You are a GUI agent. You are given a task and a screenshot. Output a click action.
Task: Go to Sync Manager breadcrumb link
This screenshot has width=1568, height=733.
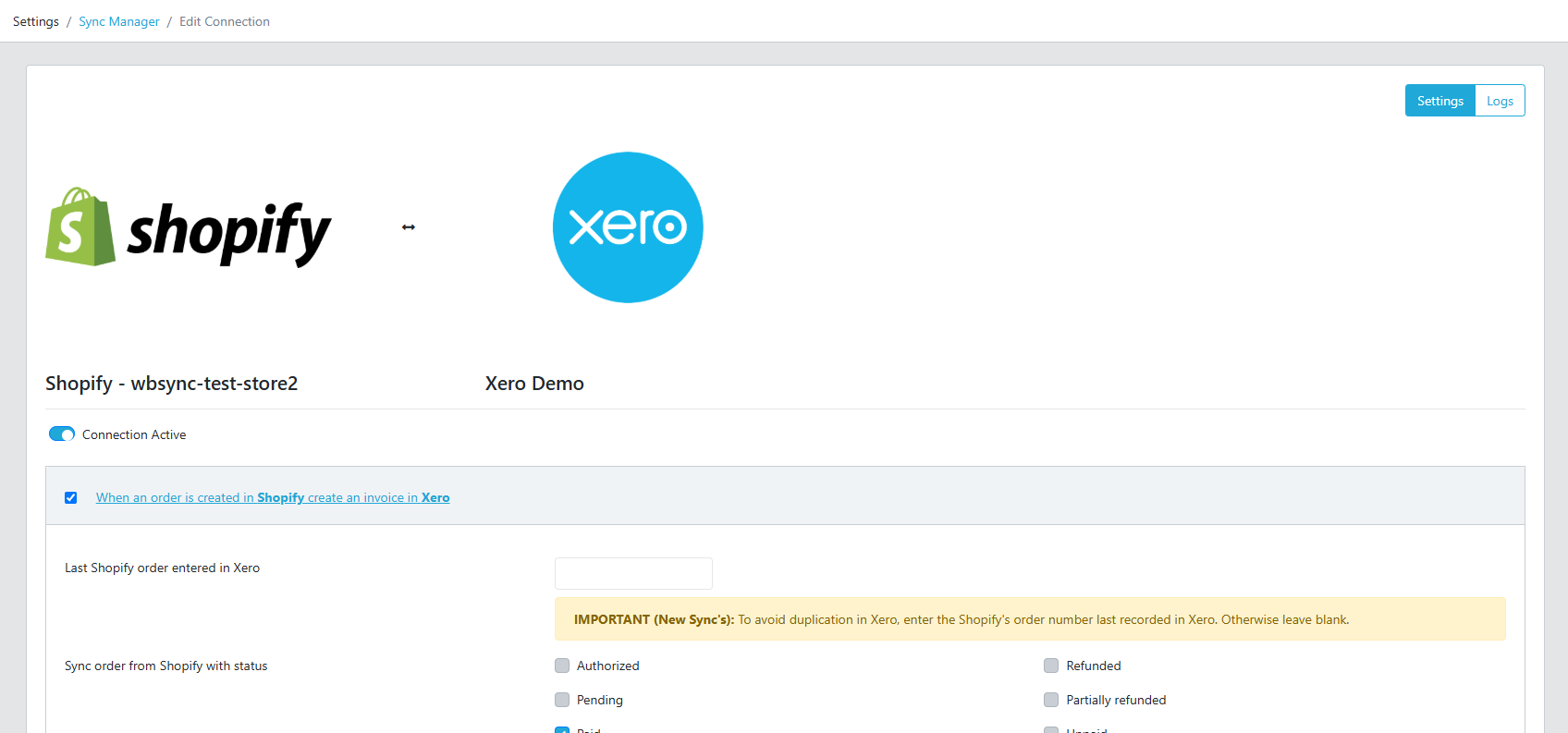(119, 21)
